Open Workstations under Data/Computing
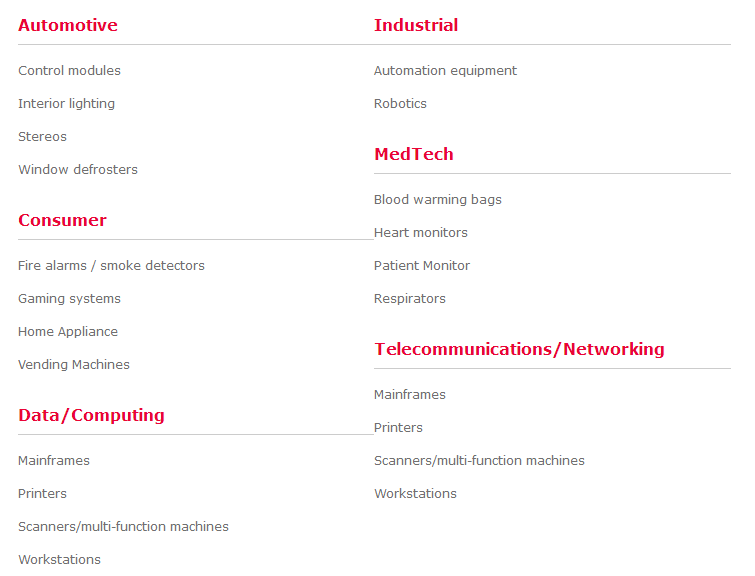The image size is (755, 576). (x=59, y=560)
